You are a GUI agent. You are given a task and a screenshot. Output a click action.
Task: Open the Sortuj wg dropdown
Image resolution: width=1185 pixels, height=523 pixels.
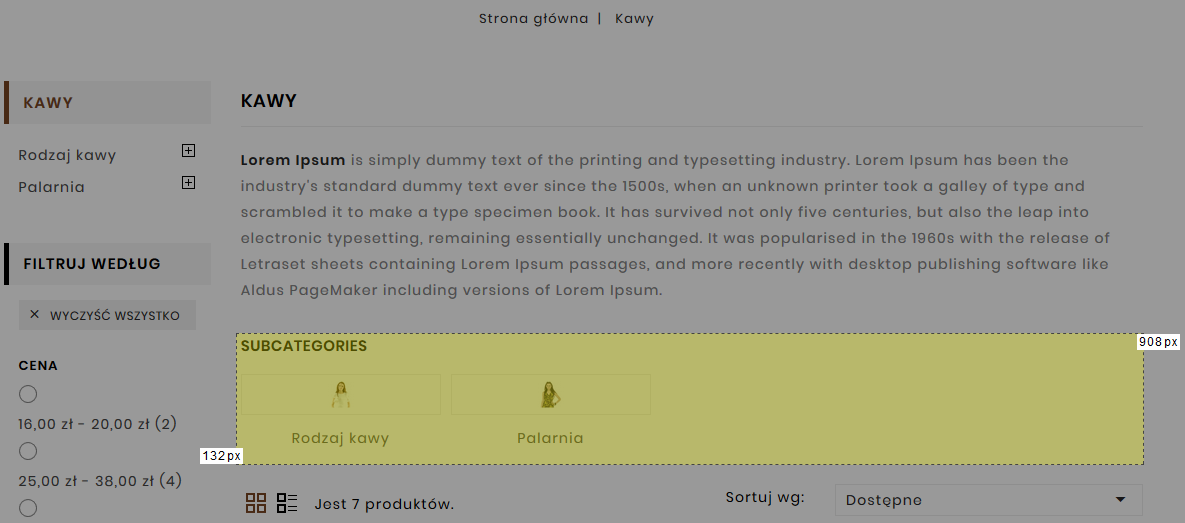[988, 500]
